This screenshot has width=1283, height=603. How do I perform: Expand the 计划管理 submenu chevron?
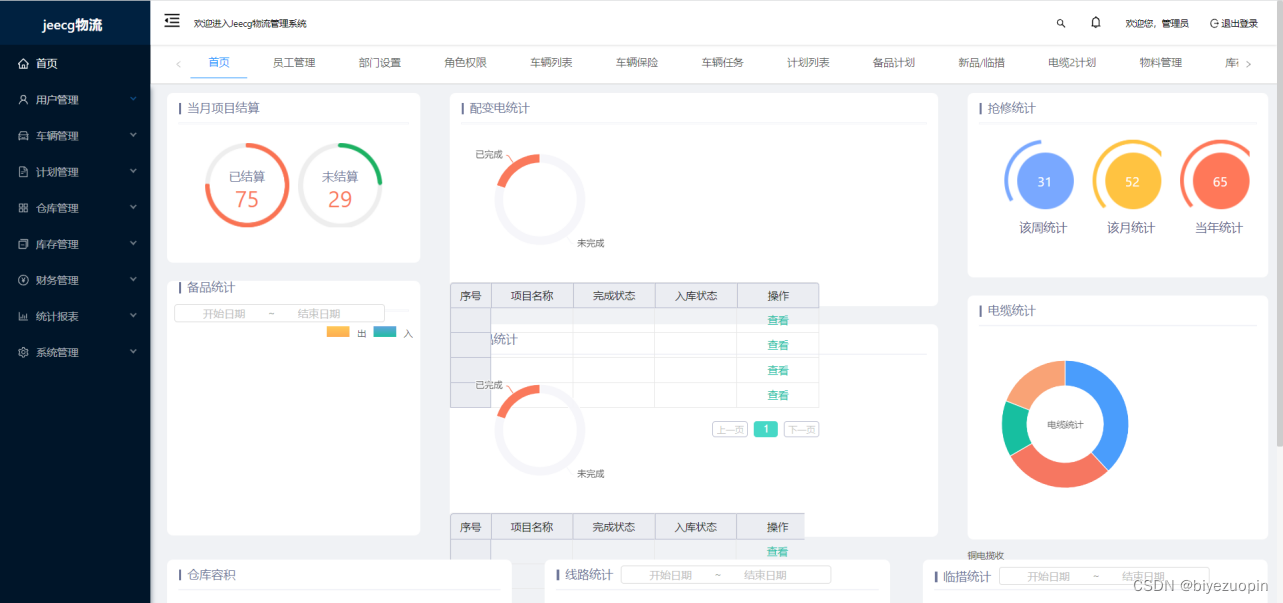[133, 171]
